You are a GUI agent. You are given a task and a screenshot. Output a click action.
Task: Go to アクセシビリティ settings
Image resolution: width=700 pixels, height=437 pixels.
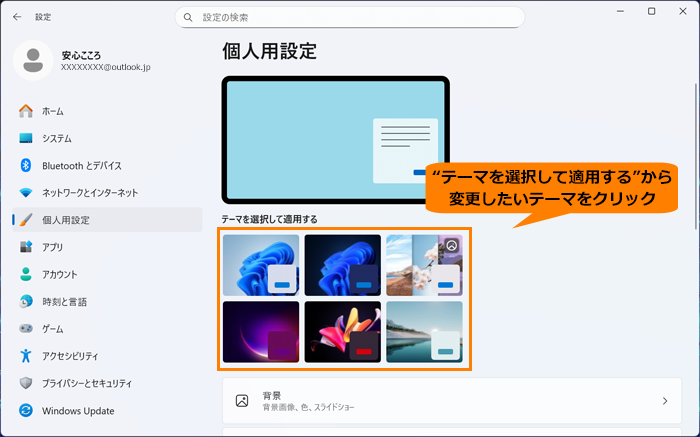(x=107, y=356)
